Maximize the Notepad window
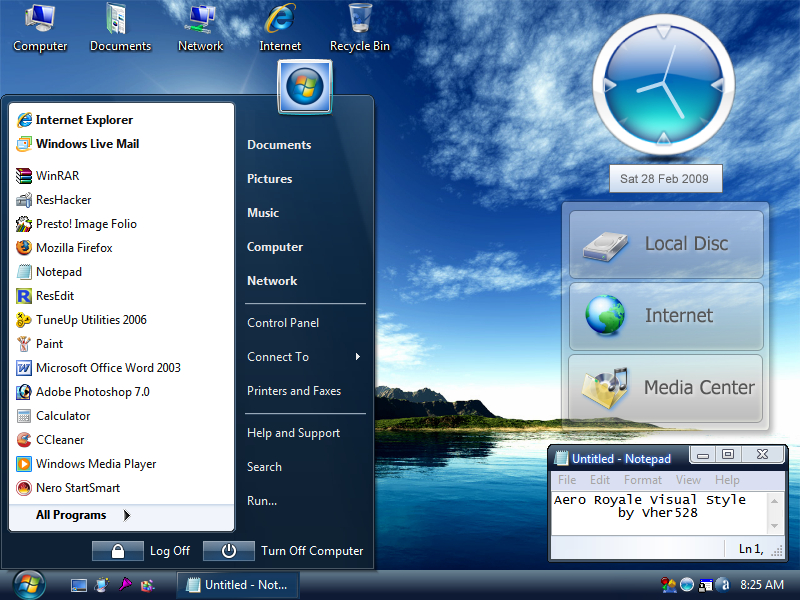Image resolution: width=800 pixels, height=600 pixels. pos(728,454)
